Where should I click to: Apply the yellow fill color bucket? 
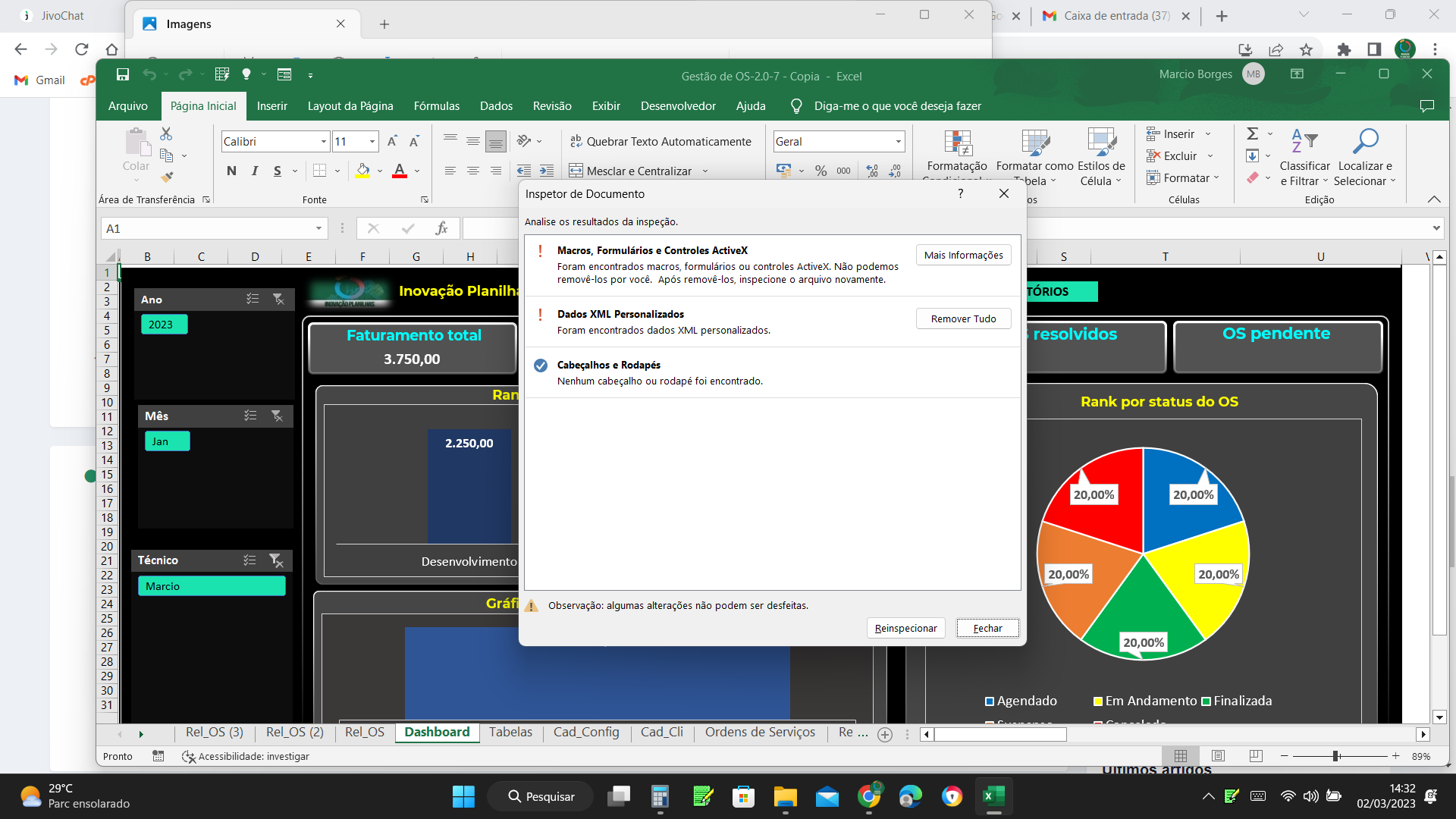pyautogui.click(x=363, y=171)
